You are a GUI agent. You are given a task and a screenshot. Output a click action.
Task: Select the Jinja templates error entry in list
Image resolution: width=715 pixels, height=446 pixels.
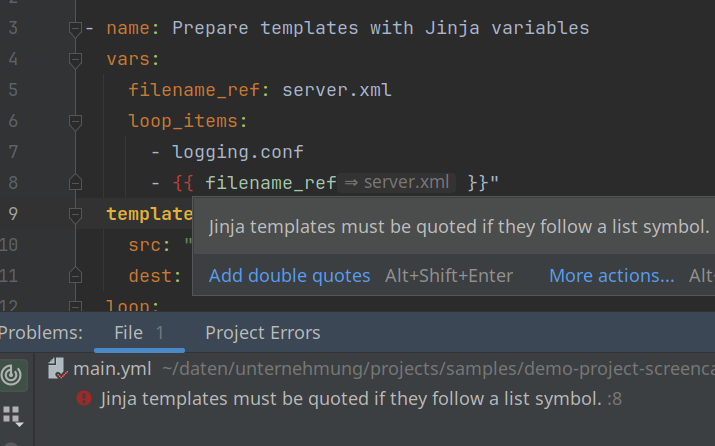click(x=350, y=399)
